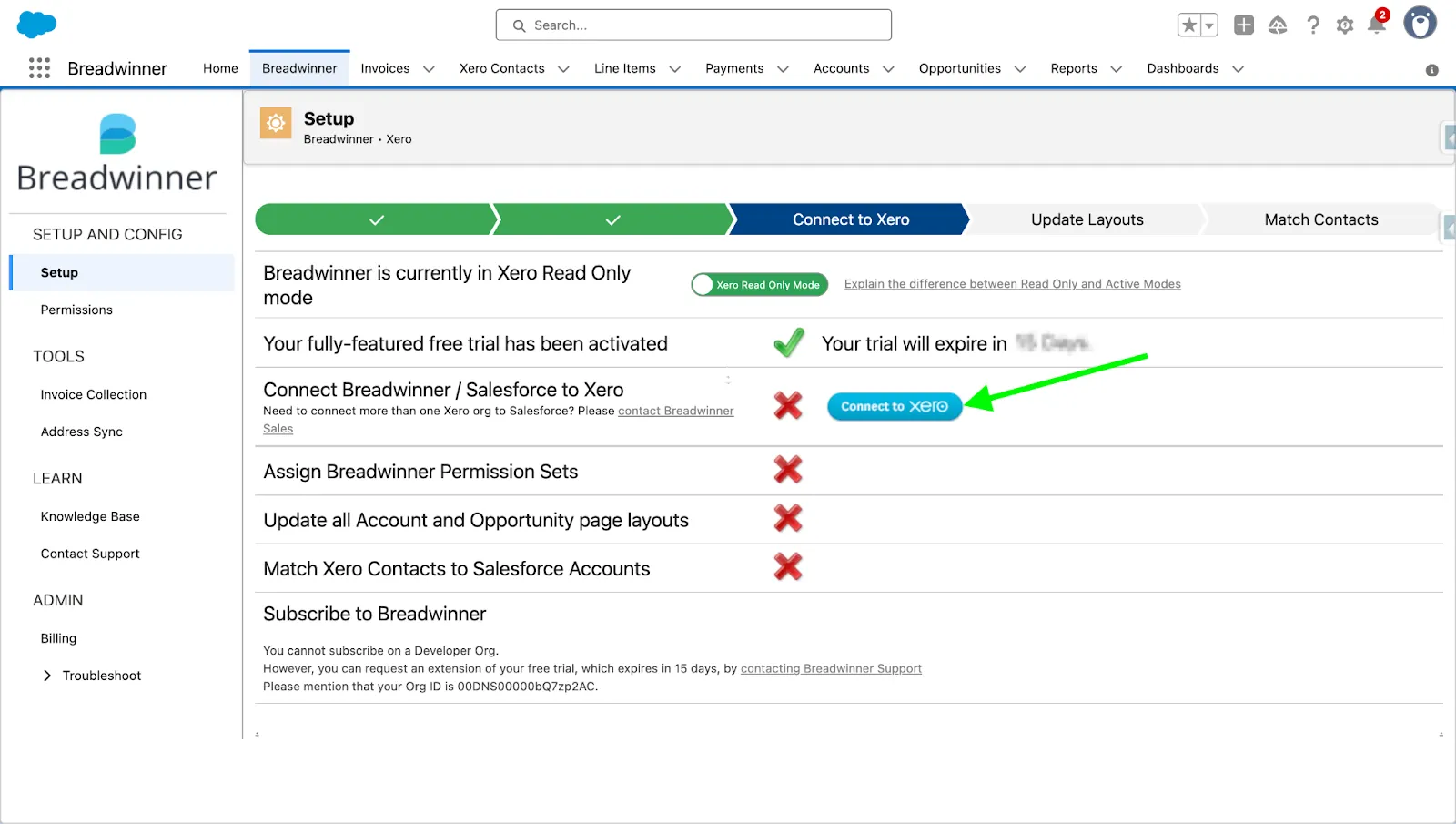Open the contacting Breadwinner Support link

[x=831, y=668]
